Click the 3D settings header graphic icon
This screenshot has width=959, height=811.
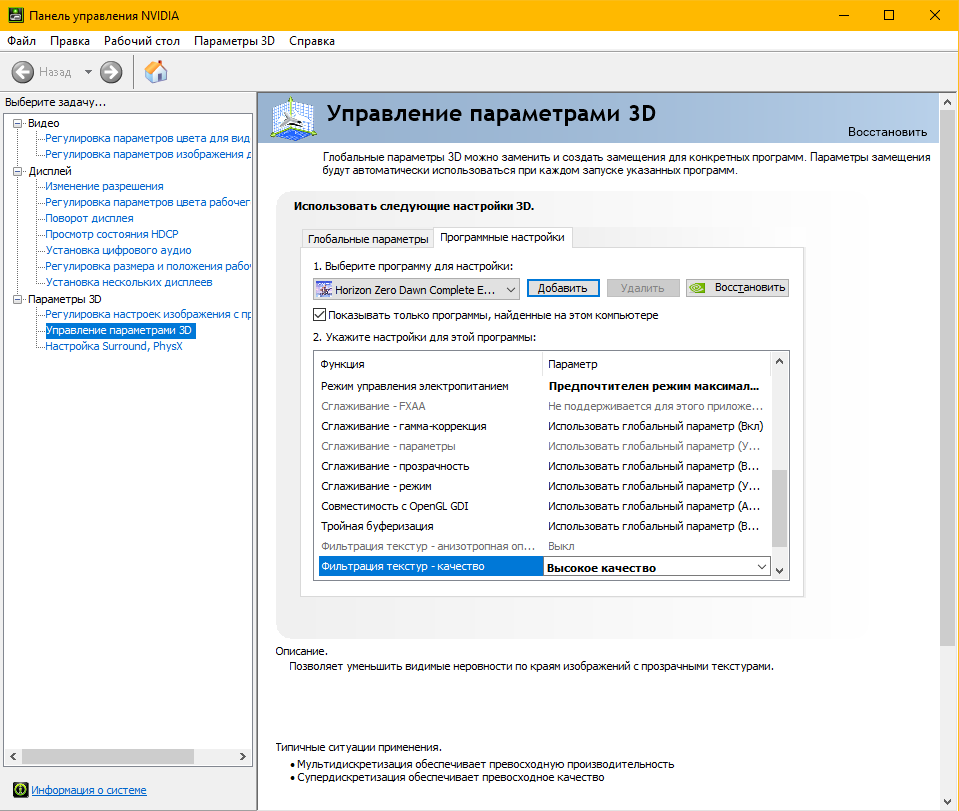pyautogui.click(x=294, y=117)
